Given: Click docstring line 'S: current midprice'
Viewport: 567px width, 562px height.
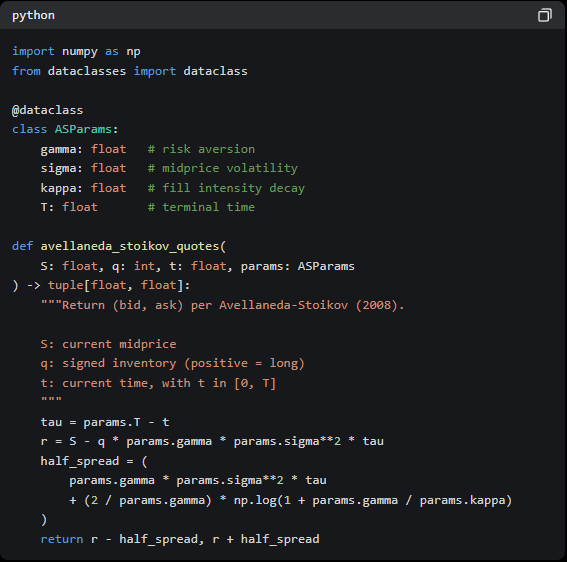Looking at the screenshot, I should coord(108,344).
